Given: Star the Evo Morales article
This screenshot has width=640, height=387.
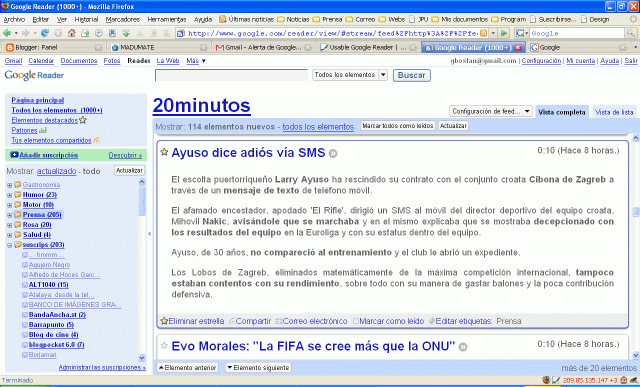Looking at the screenshot, I should click(x=164, y=346).
